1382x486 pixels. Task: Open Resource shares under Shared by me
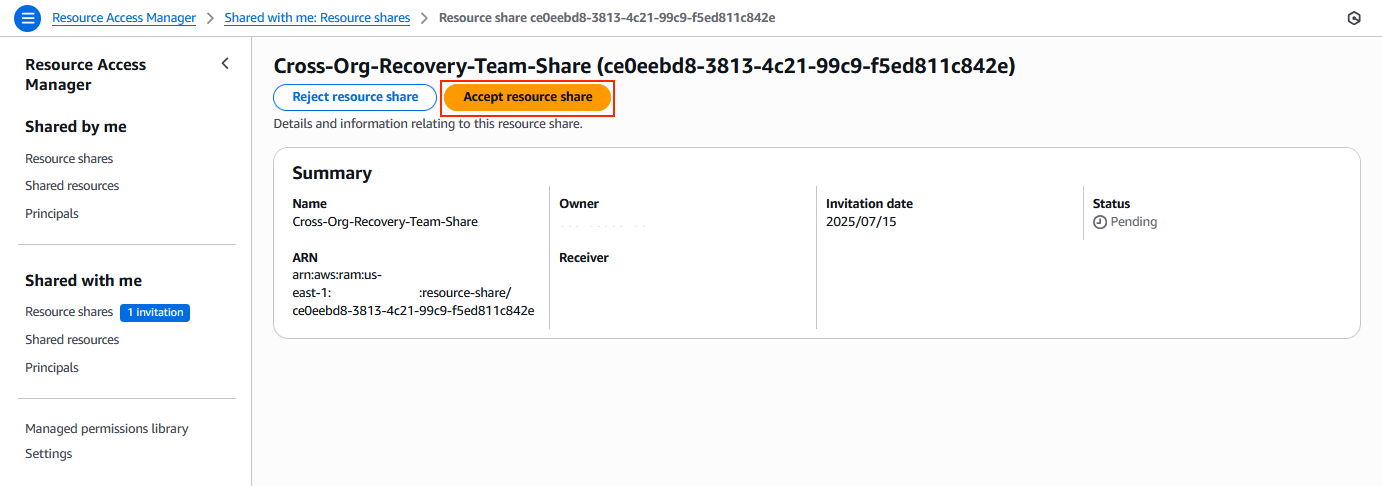(x=69, y=159)
